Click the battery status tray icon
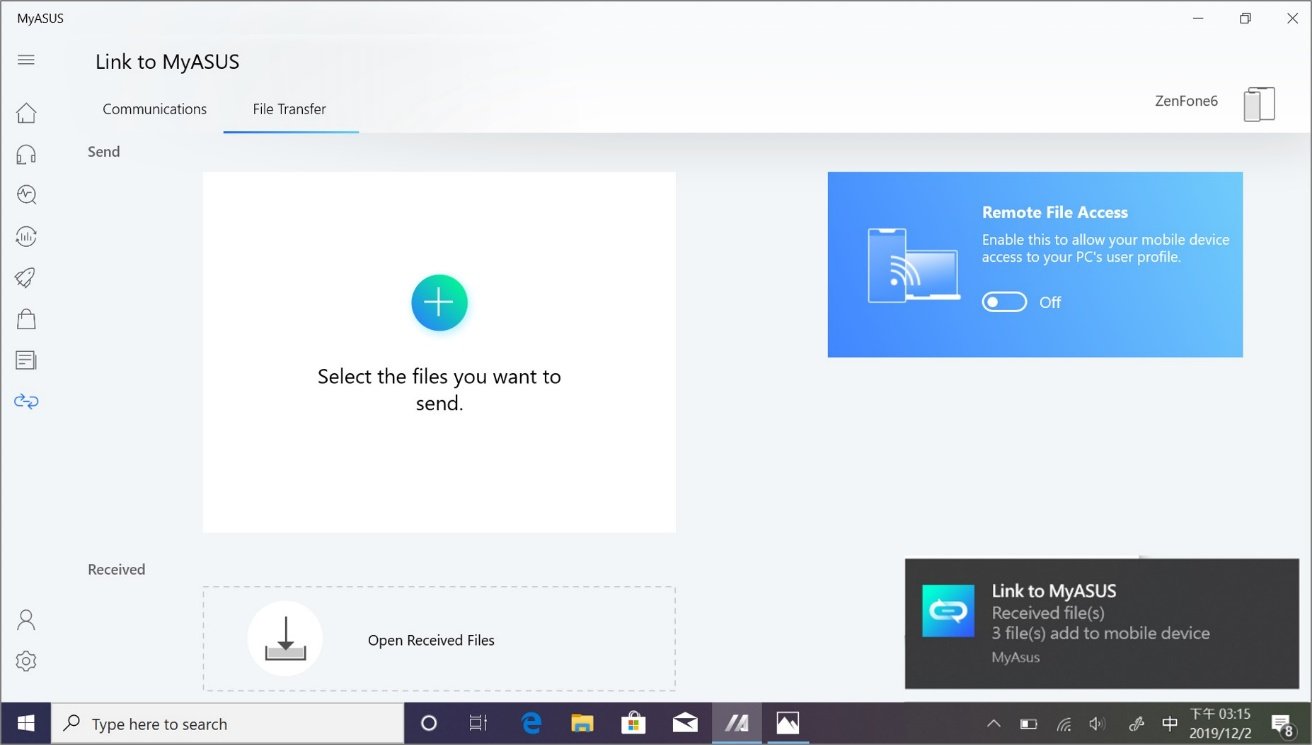This screenshot has height=745, width=1312. 1028,723
